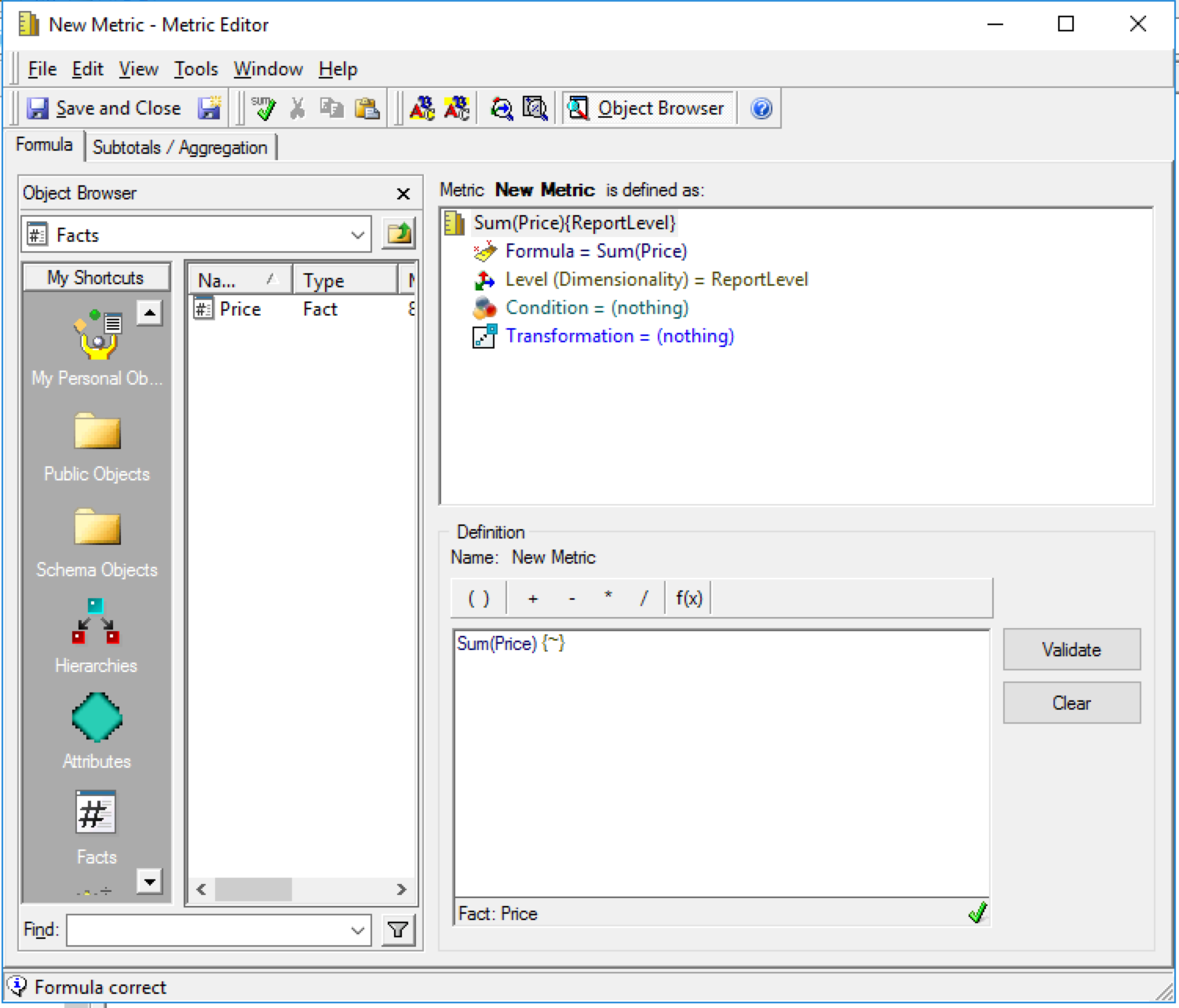Click the Save and New icon
This screenshot has height=1008, width=1179.
(209, 108)
